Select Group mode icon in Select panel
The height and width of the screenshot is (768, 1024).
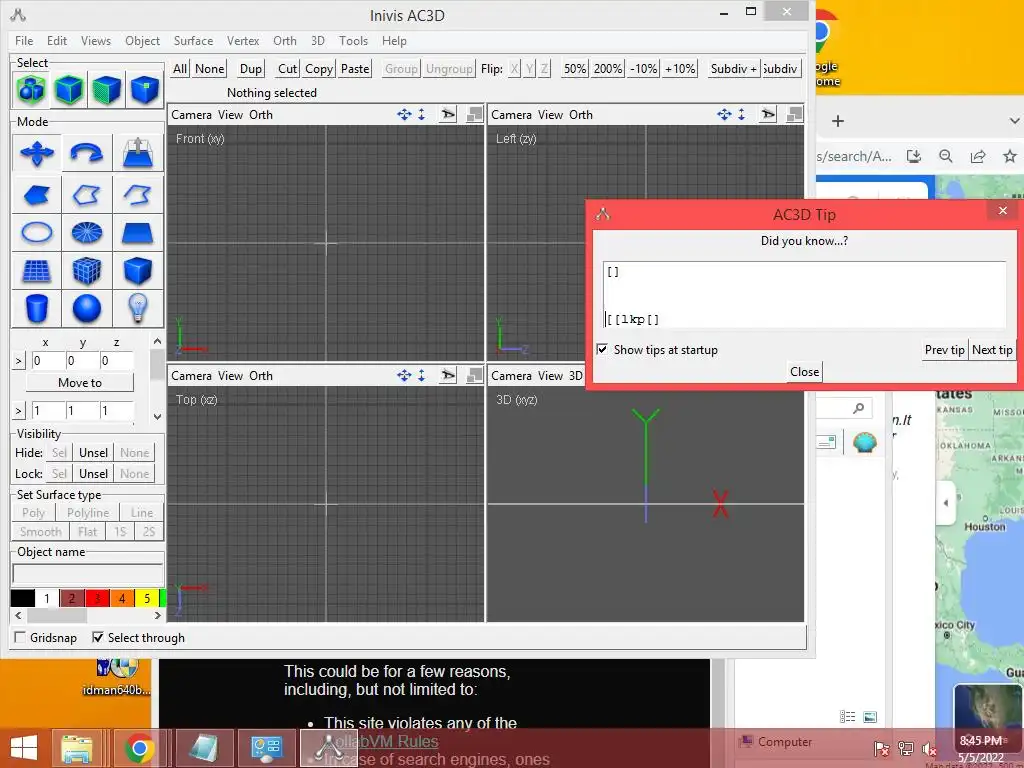[31, 89]
